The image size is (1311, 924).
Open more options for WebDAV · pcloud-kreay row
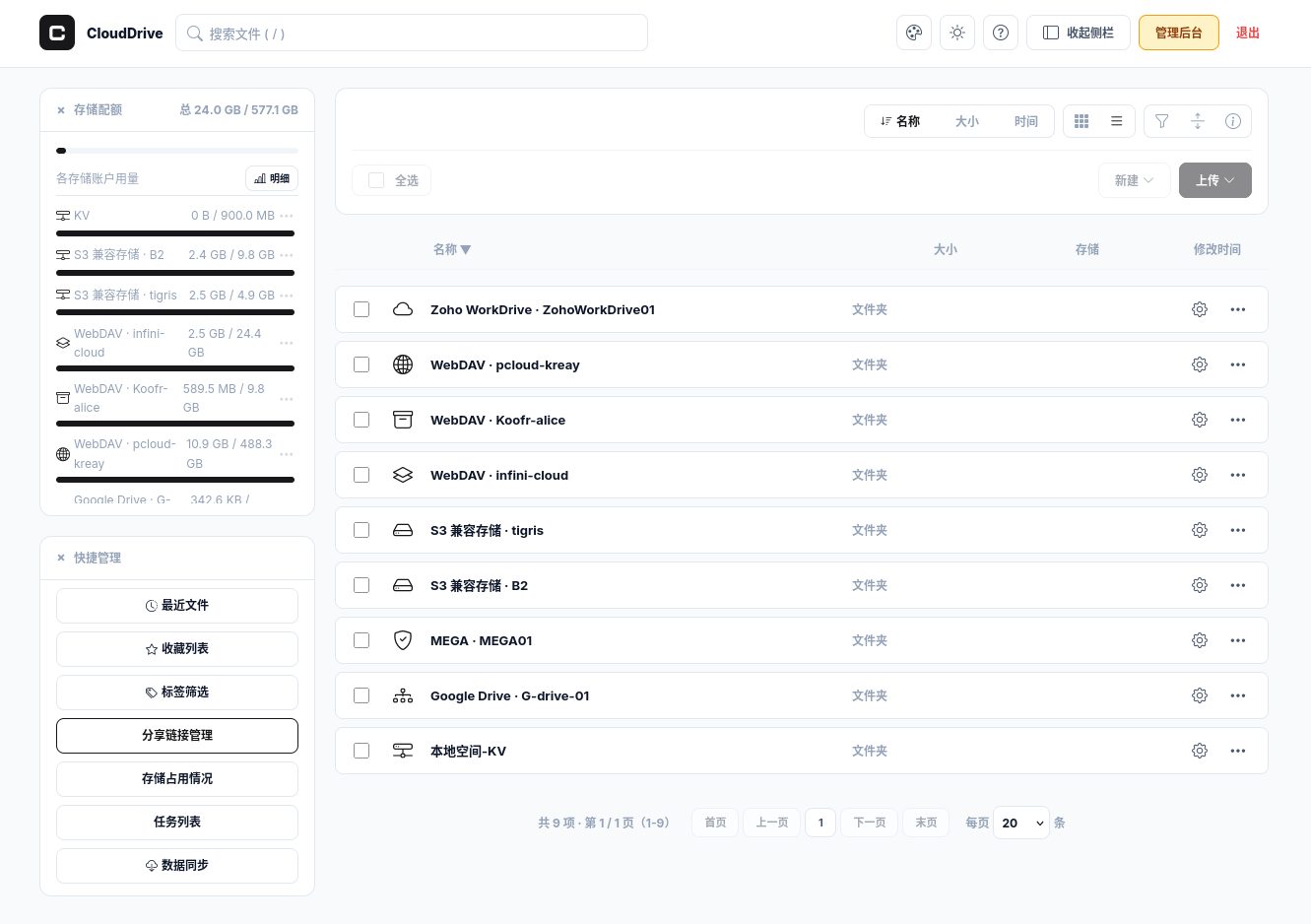point(1238,364)
